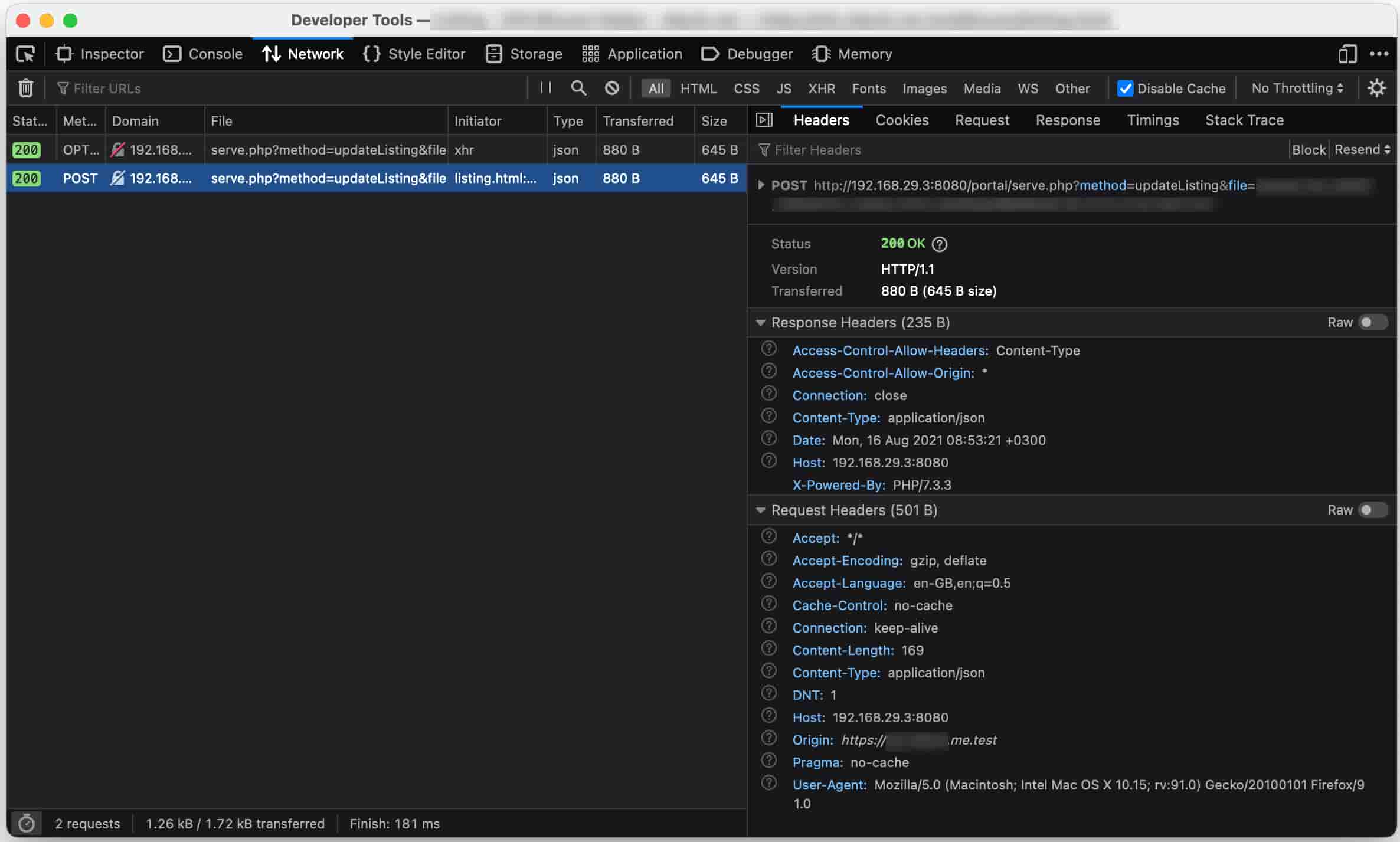Show the Response details tab

1068,120
